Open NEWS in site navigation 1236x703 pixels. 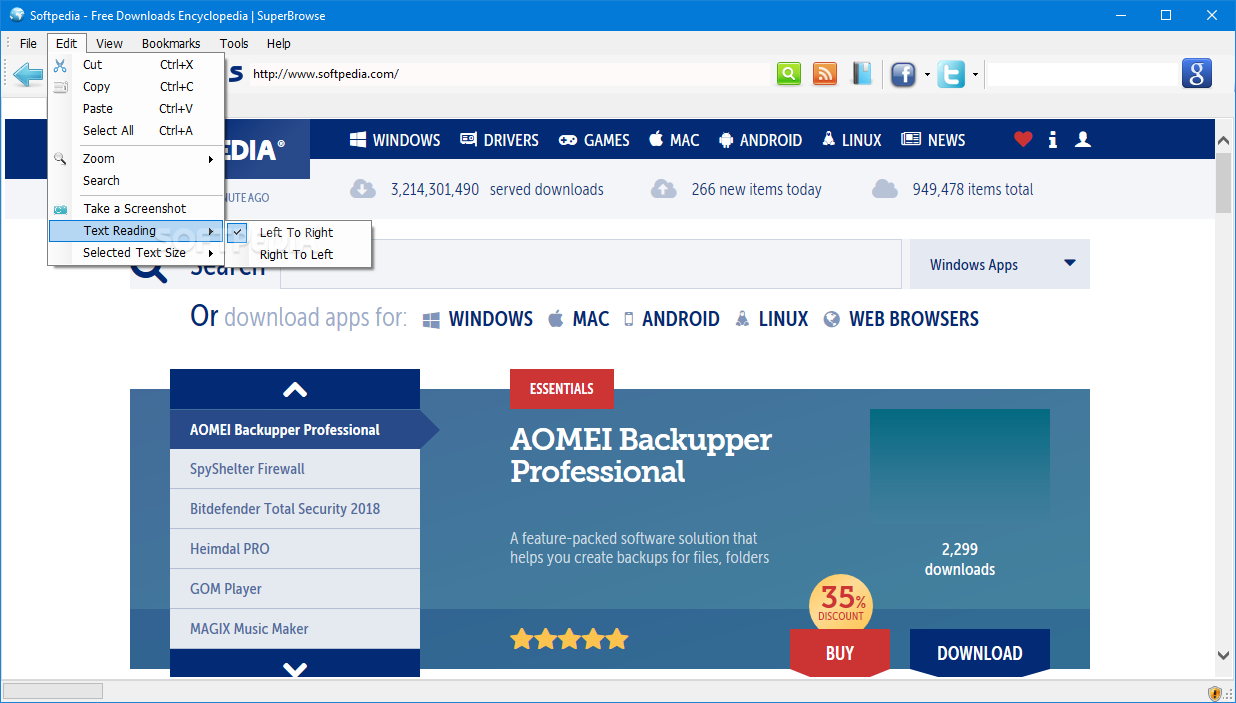[x=933, y=140]
